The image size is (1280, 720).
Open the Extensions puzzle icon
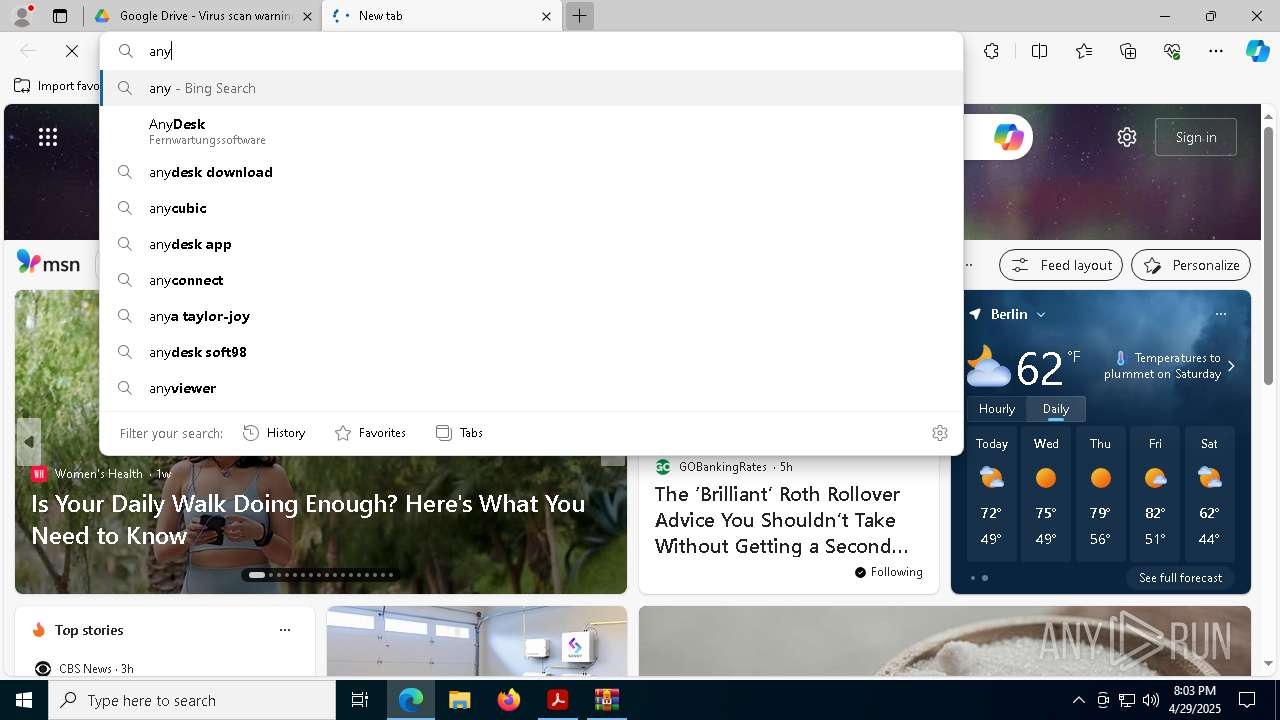(x=991, y=51)
